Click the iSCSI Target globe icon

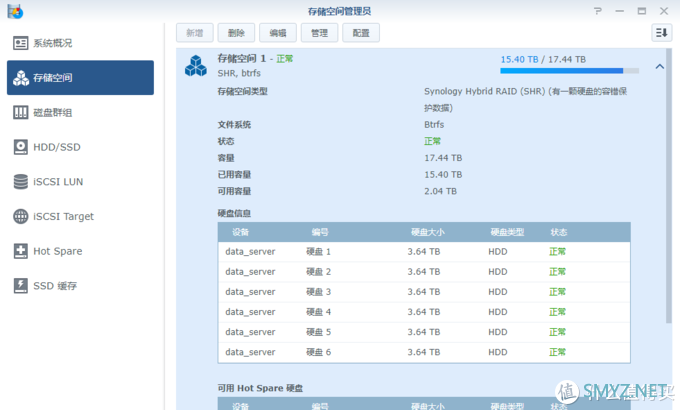pos(20,216)
